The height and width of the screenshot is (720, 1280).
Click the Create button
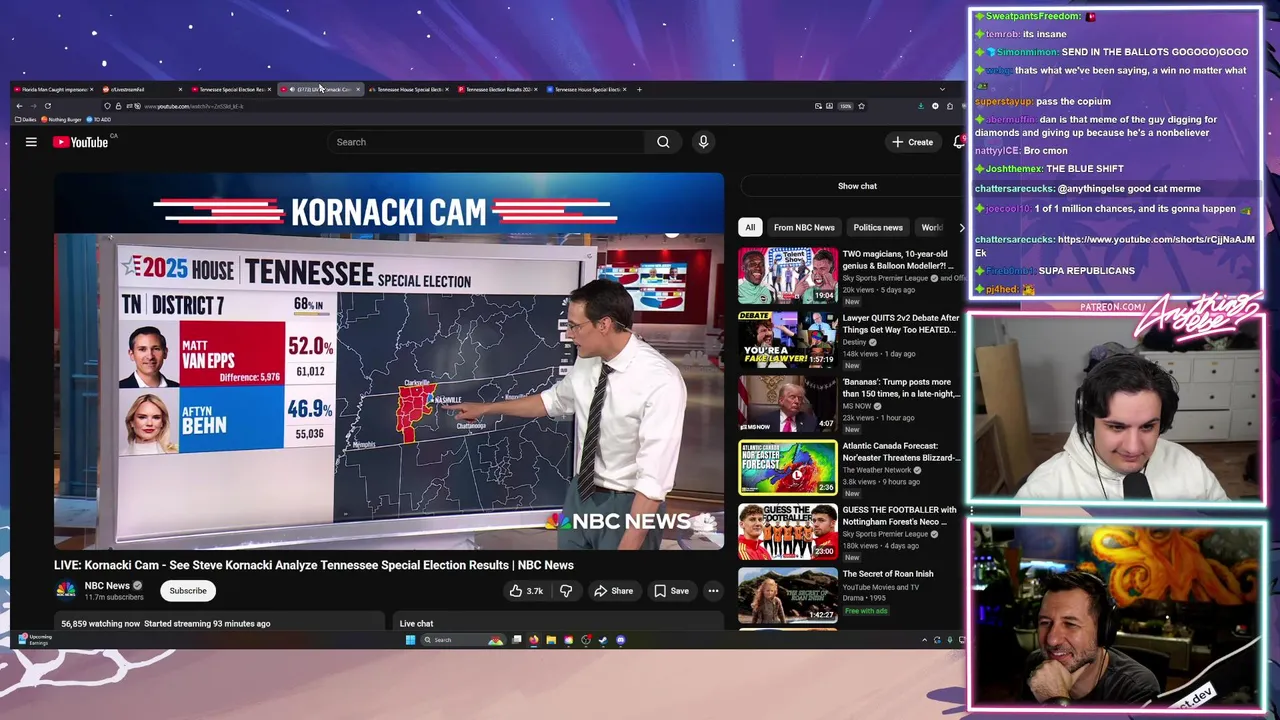click(912, 142)
